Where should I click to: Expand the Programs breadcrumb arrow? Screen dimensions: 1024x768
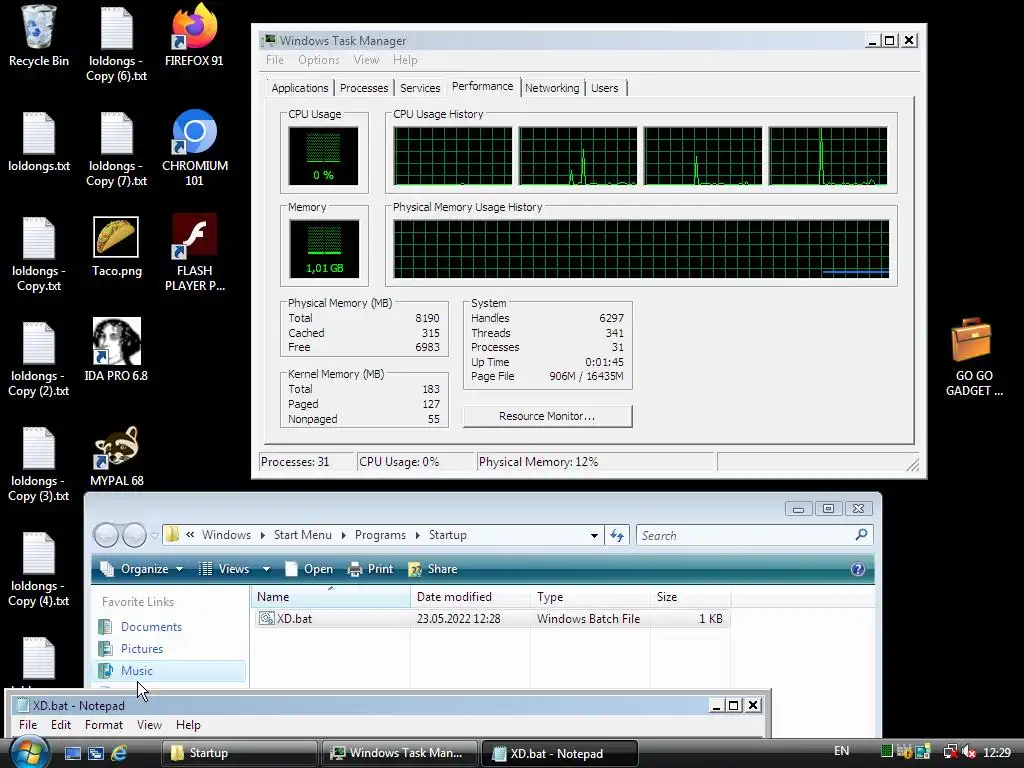(417, 536)
